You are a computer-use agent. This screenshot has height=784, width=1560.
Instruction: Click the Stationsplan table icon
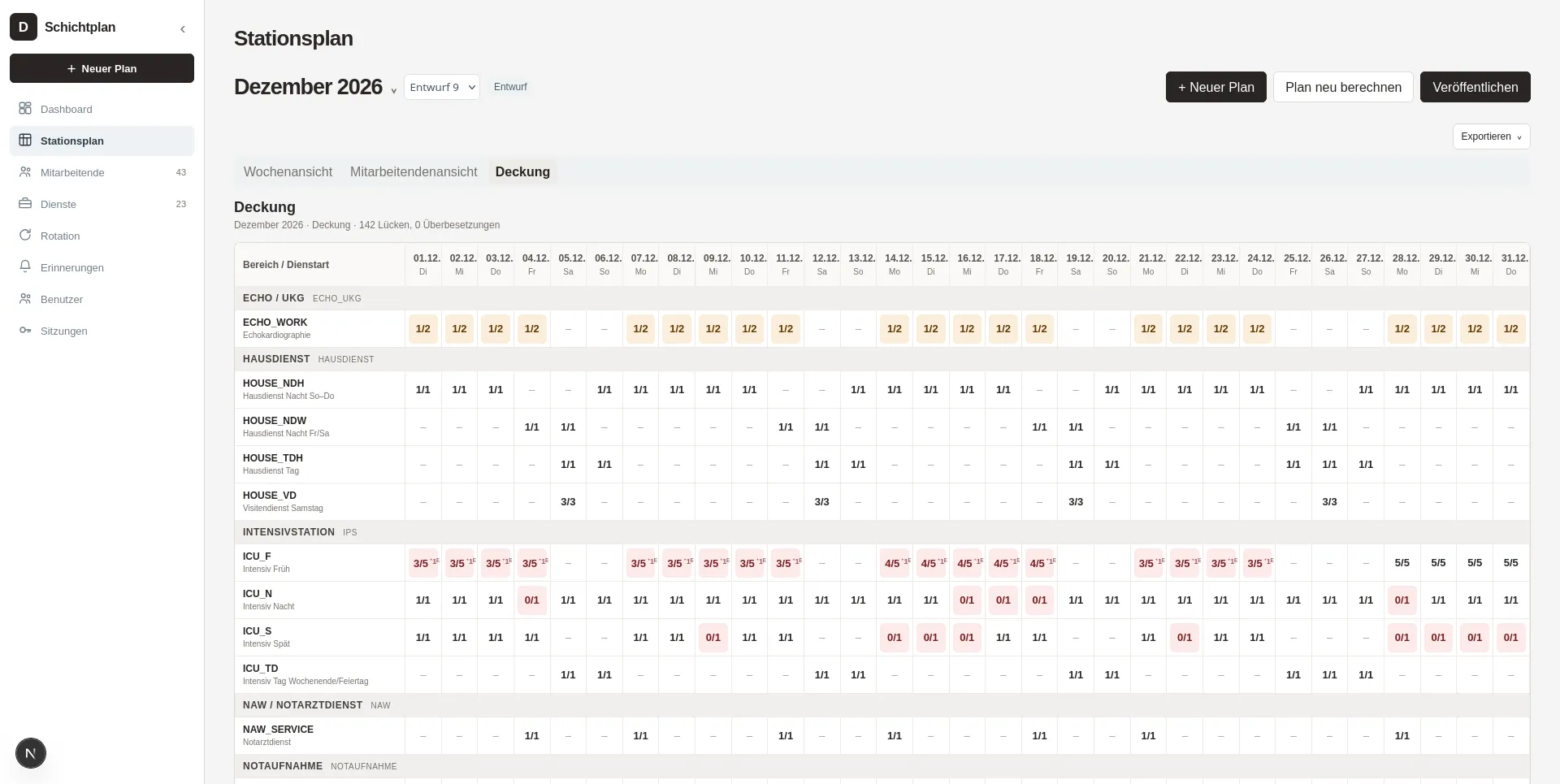(25, 141)
